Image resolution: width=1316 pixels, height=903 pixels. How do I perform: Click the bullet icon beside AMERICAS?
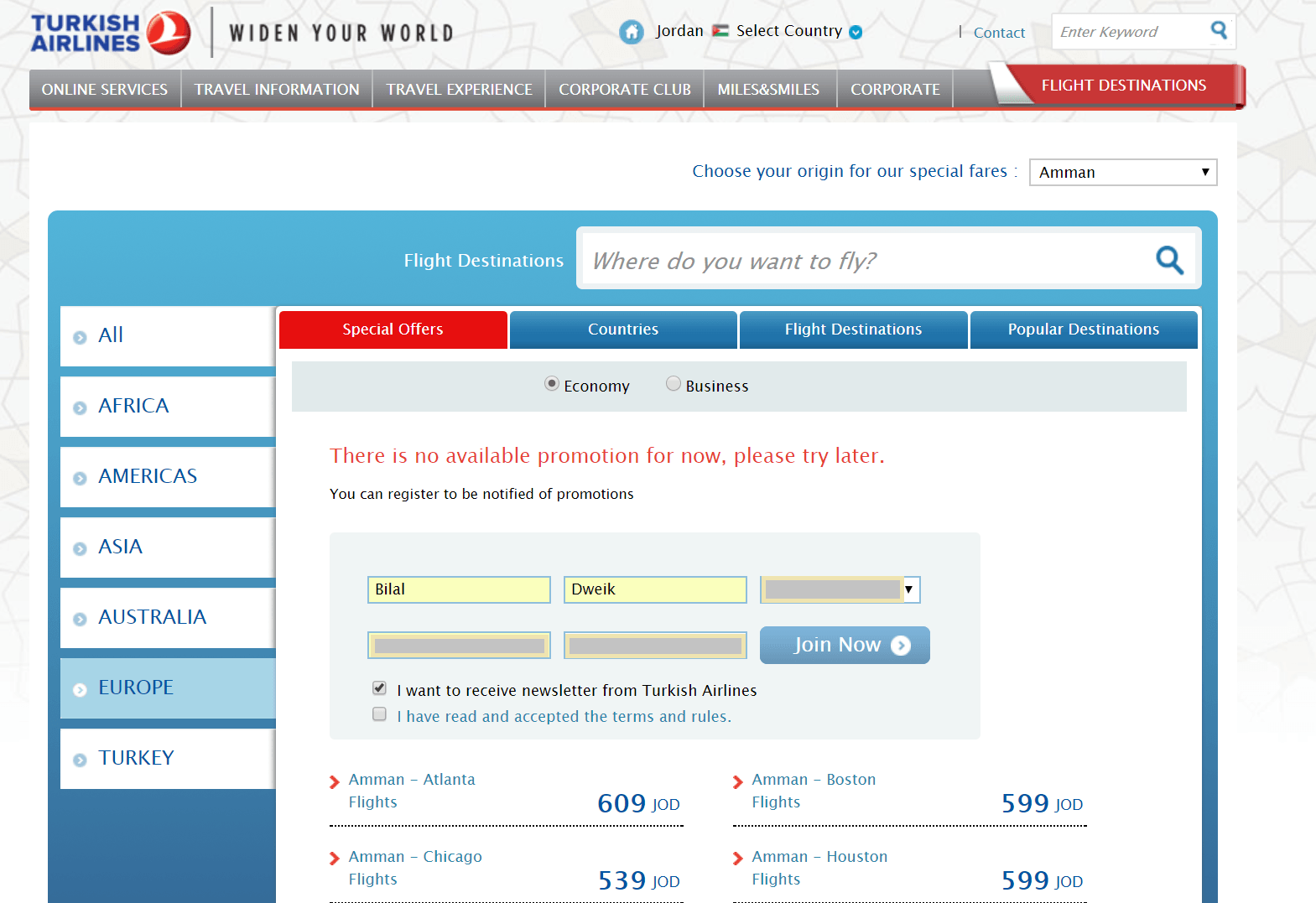click(x=80, y=478)
